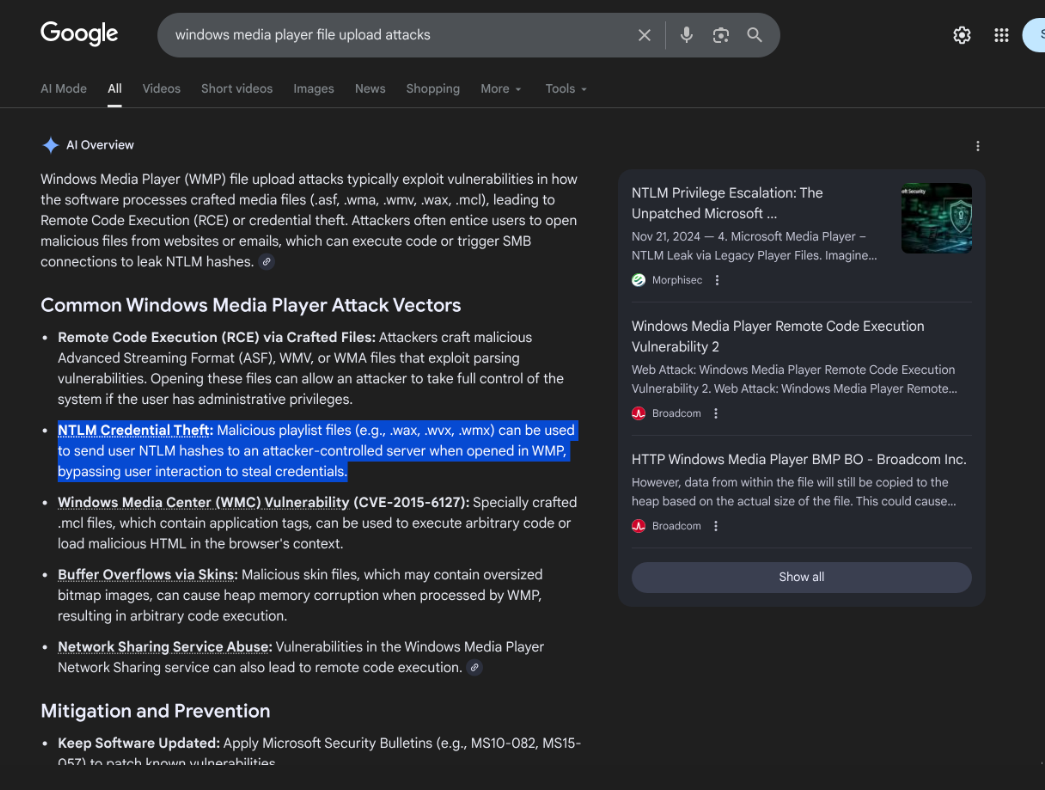The height and width of the screenshot is (790, 1045).
Task: Open Morphisec result three-dot menu
Action: [717, 280]
